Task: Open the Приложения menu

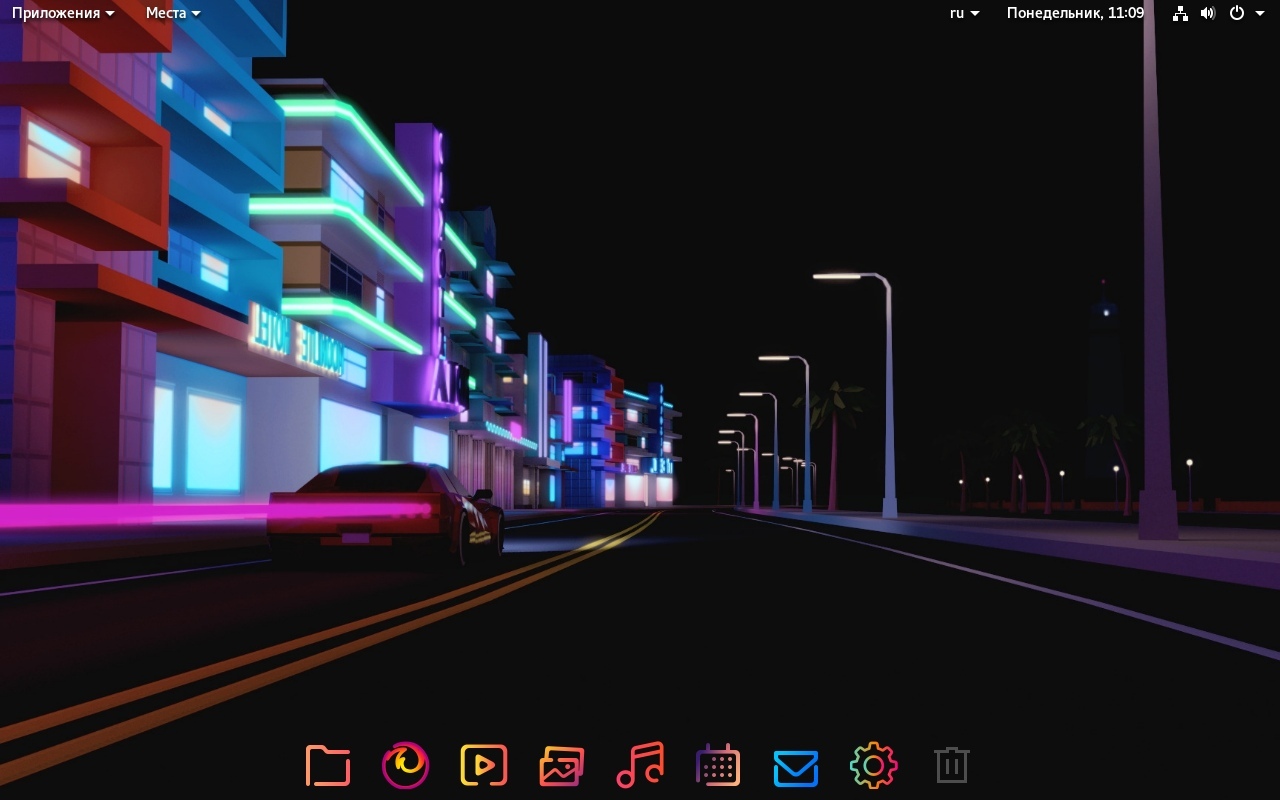Action: [63, 13]
